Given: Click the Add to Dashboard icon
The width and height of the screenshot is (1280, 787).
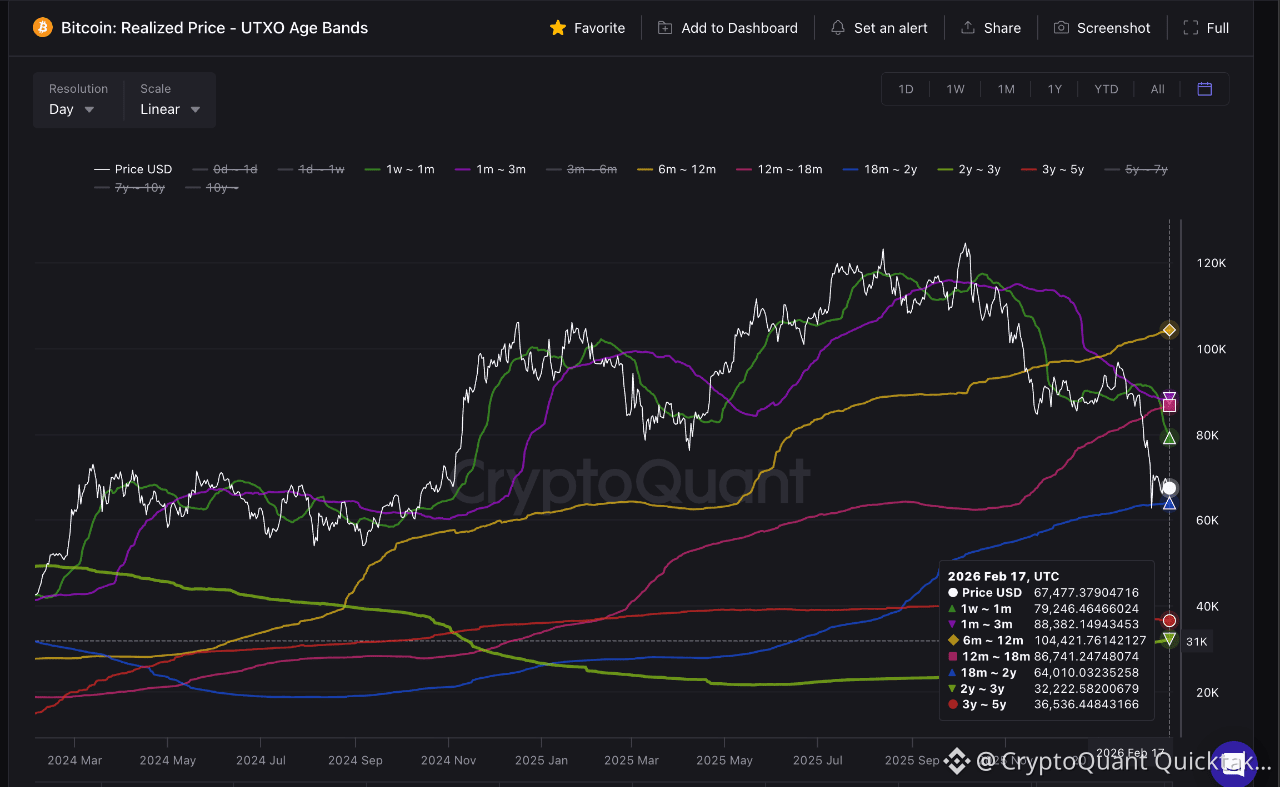Looking at the screenshot, I should (665, 28).
